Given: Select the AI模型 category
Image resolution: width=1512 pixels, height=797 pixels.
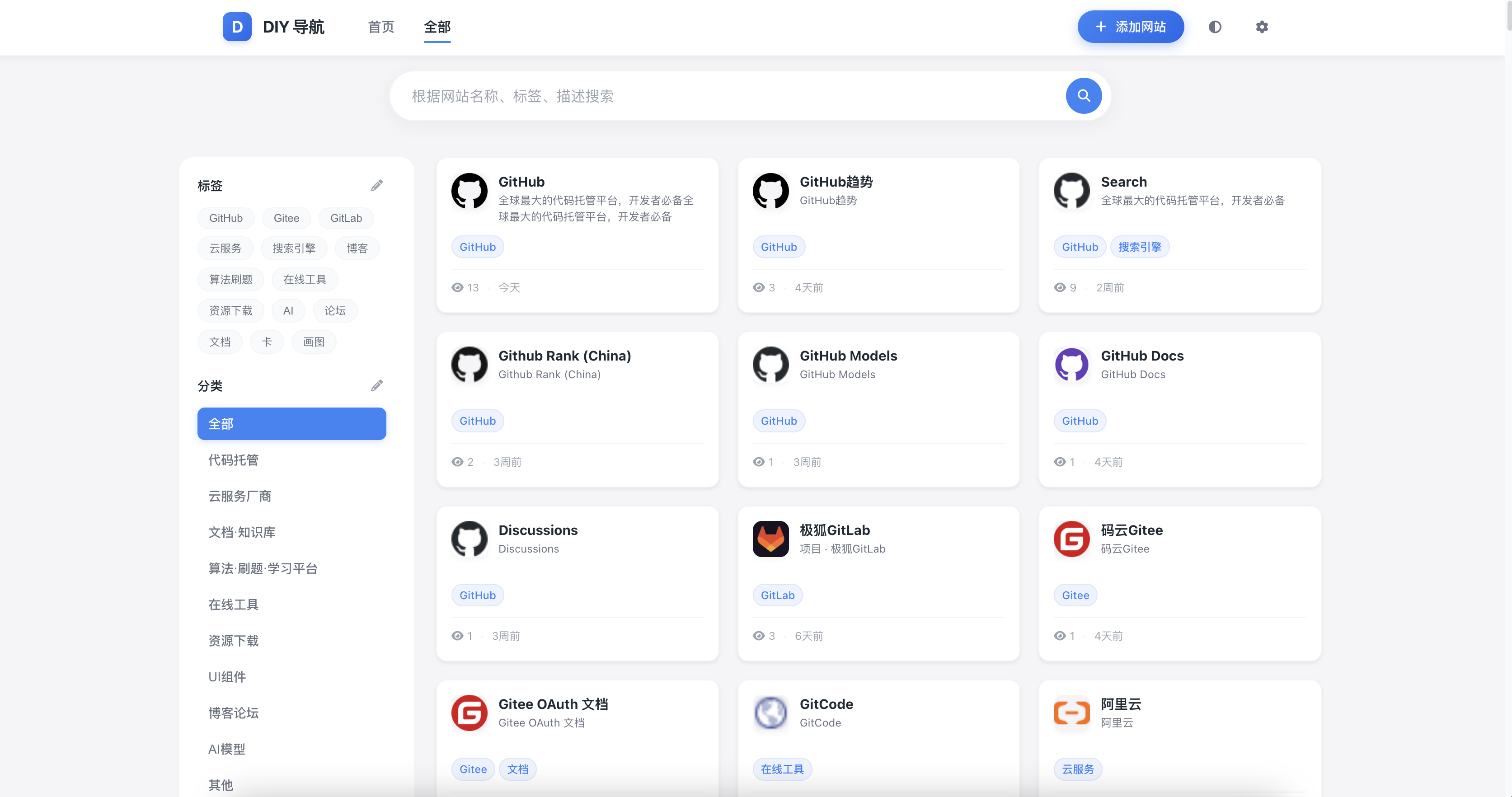Looking at the screenshot, I should (x=291, y=749).
